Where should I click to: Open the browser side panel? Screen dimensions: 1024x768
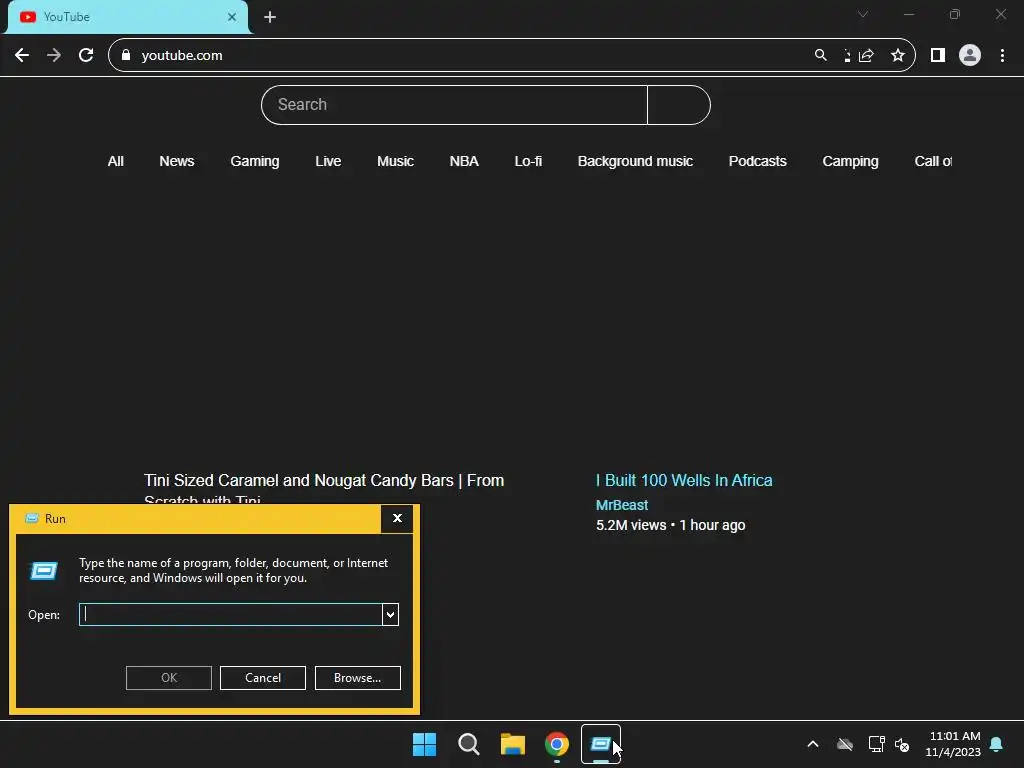(x=938, y=56)
